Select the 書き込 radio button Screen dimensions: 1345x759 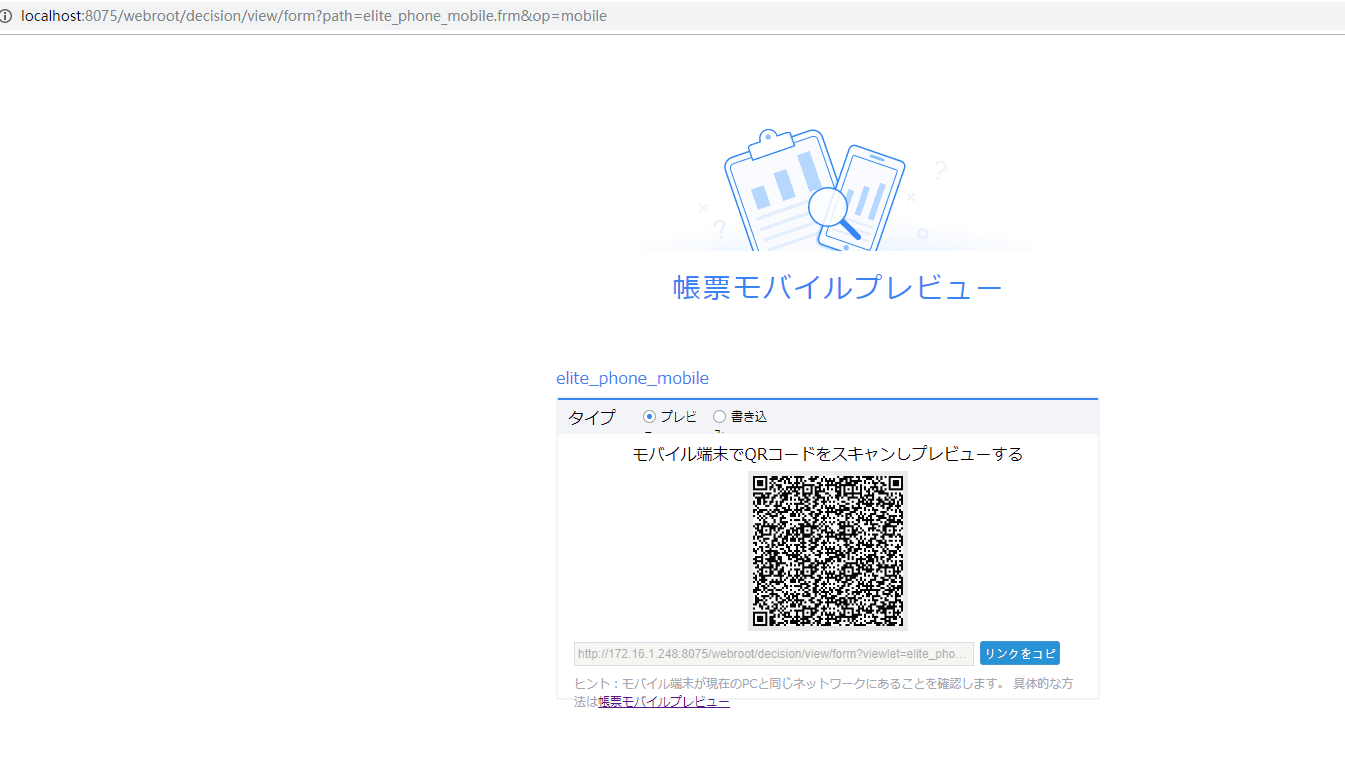pos(720,417)
